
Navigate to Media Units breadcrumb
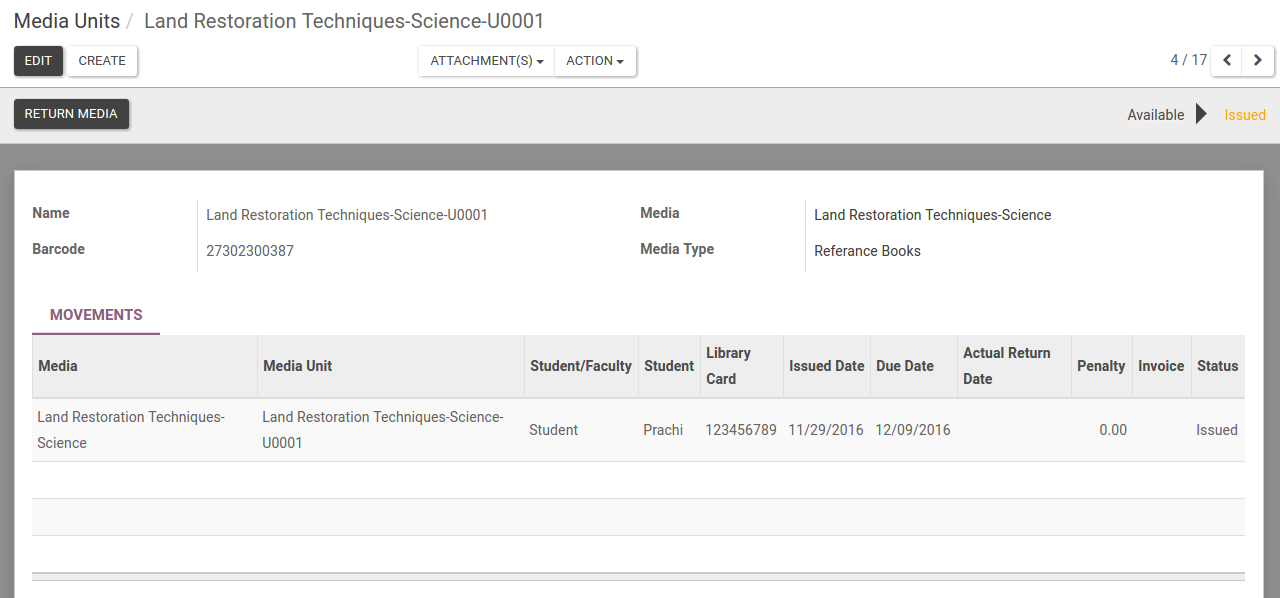coord(66,21)
